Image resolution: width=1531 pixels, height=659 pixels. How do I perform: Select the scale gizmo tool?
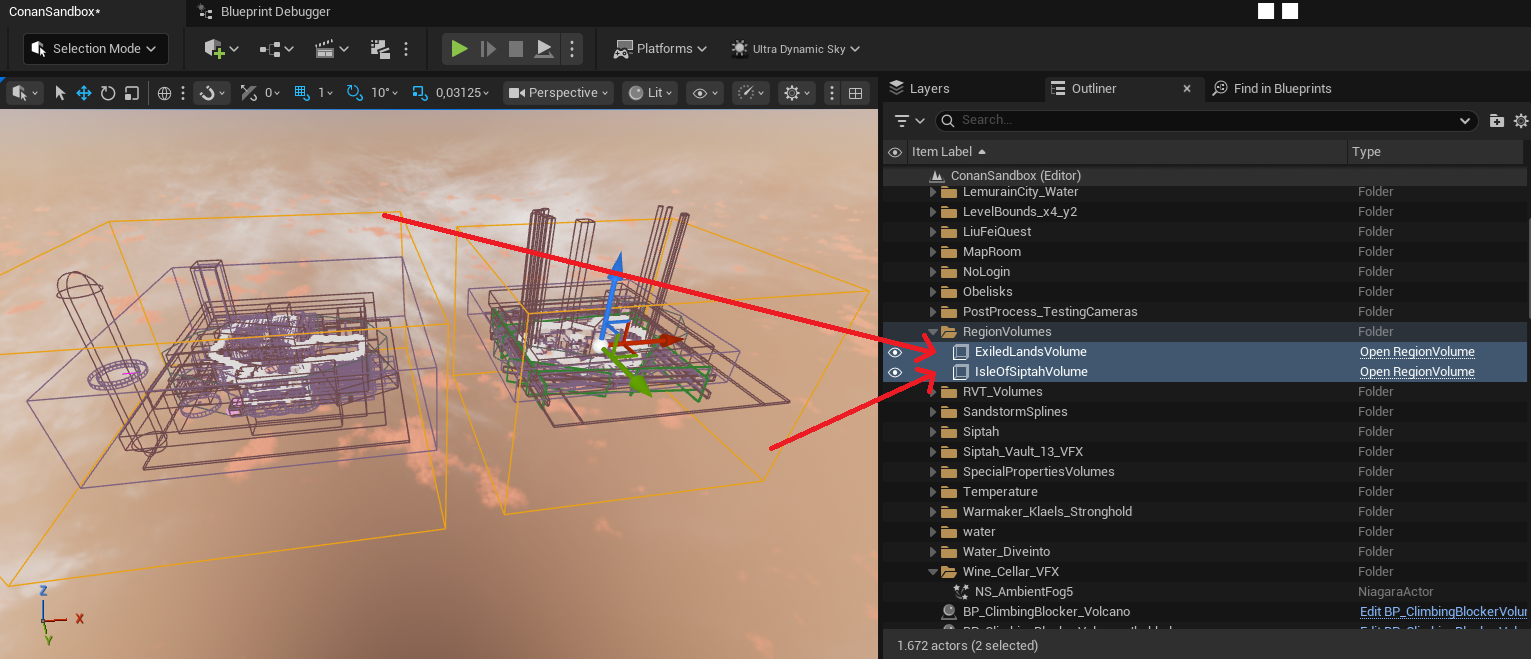tap(131, 93)
